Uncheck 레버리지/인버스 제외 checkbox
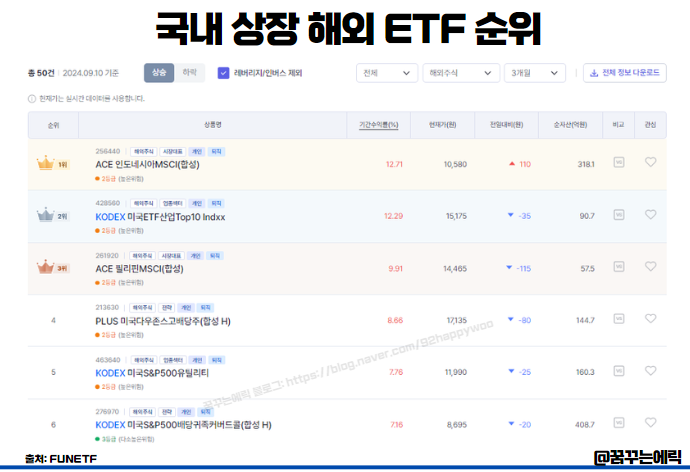Viewport: 690px width, 472px height. point(224,73)
